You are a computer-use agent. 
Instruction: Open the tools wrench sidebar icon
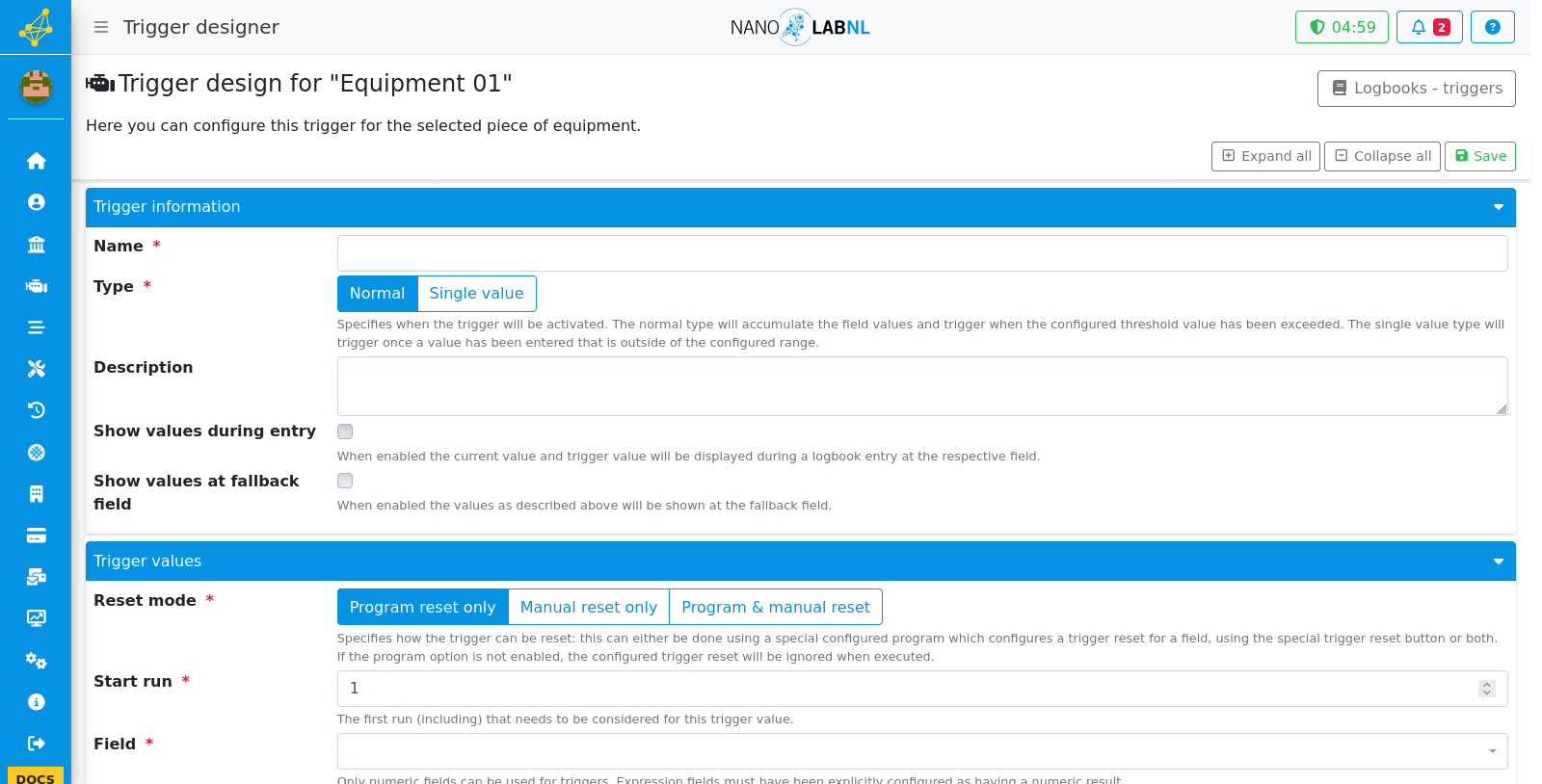pyautogui.click(x=36, y=369)
